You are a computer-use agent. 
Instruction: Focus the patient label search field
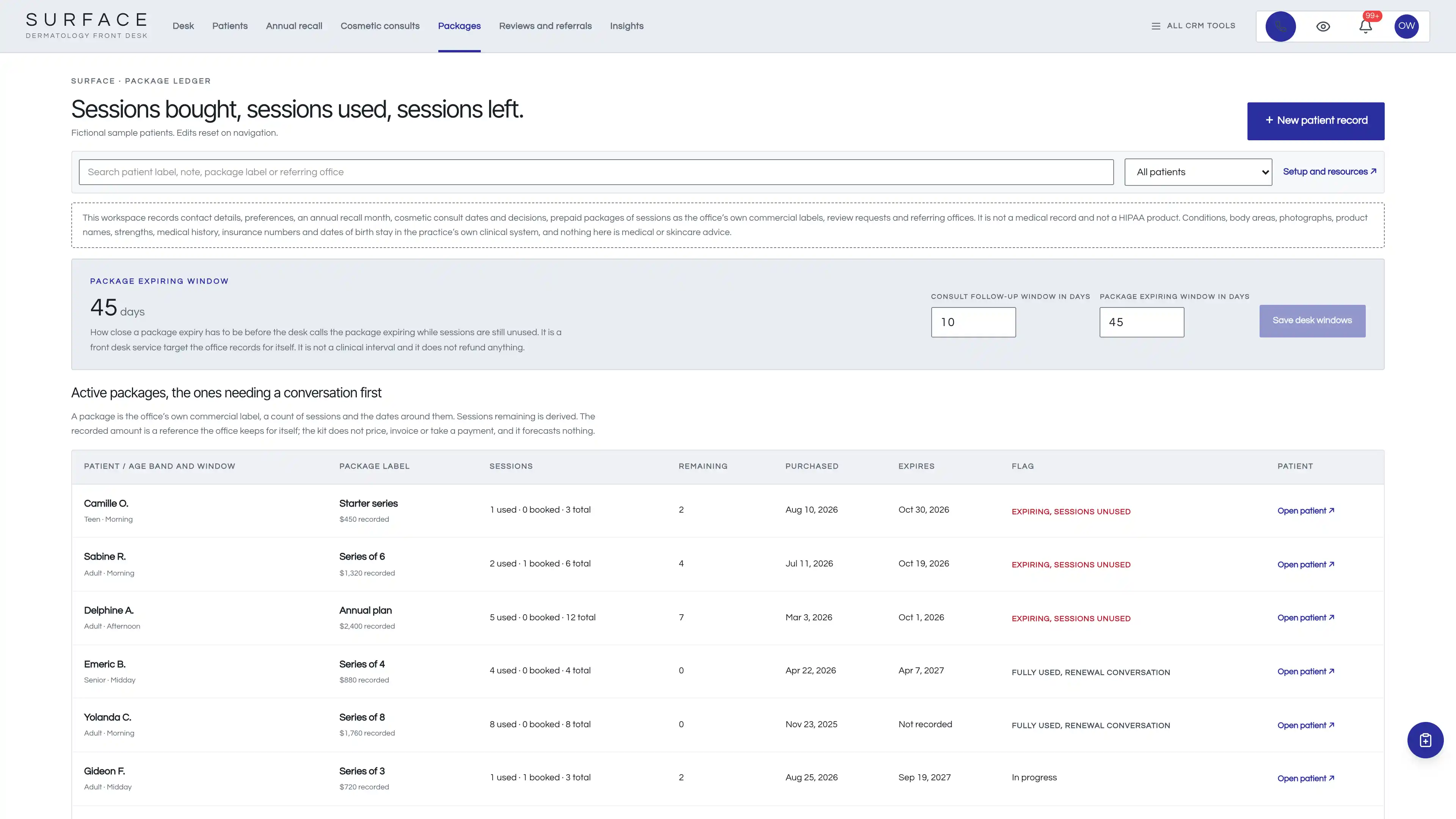pos(596,172)
